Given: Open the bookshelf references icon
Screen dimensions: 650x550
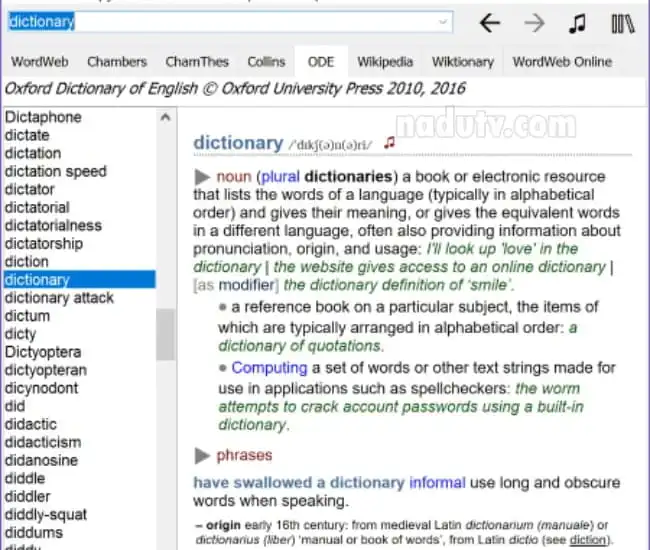Looking at the screenshot, I should click(623, 24).
